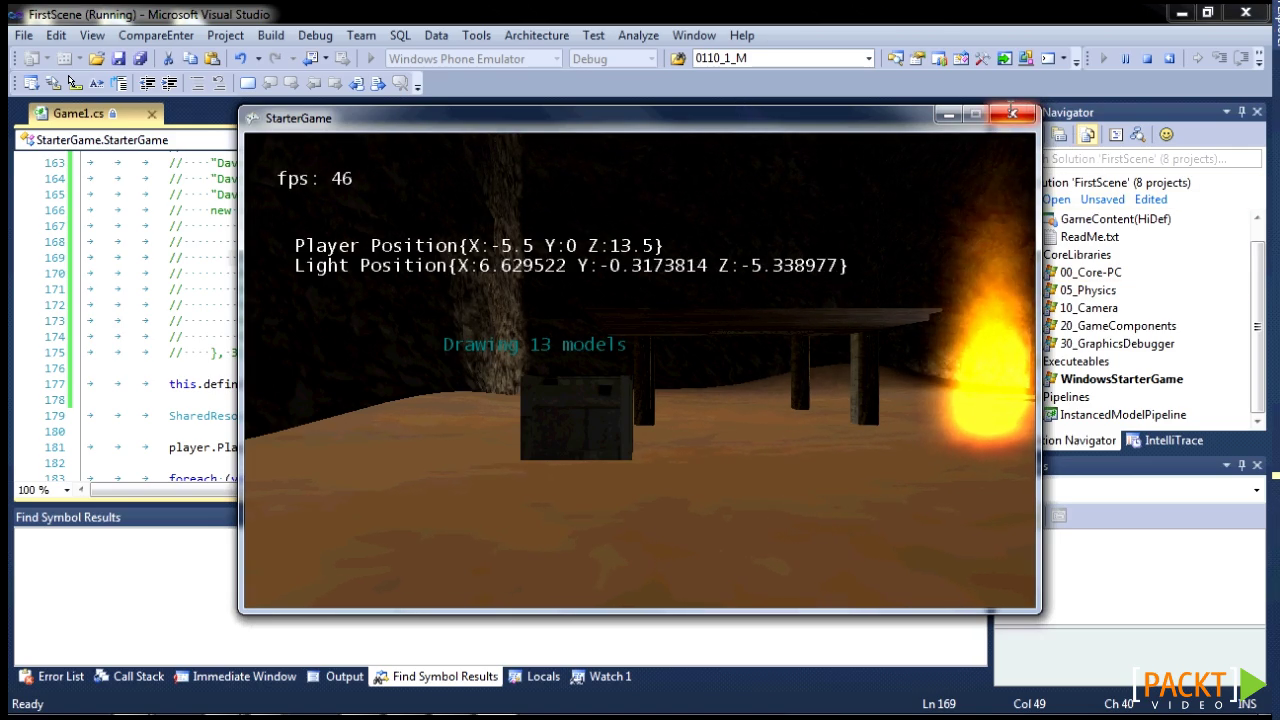Open the Debug menu

pos(315,35)
